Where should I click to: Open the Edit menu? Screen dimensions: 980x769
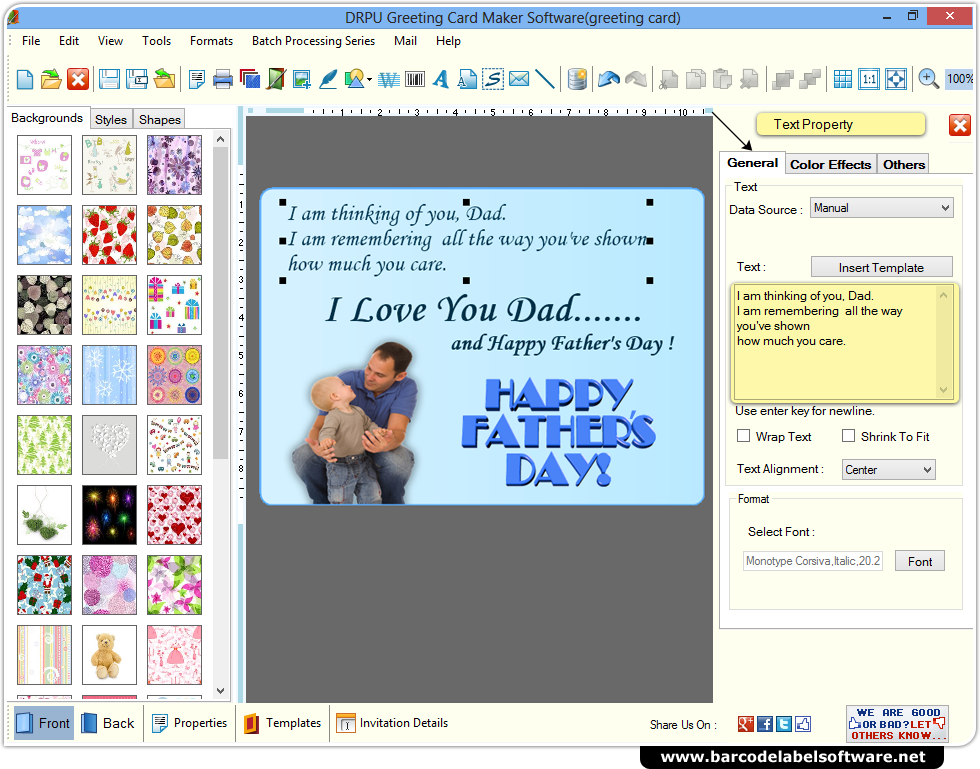[69, 41]
